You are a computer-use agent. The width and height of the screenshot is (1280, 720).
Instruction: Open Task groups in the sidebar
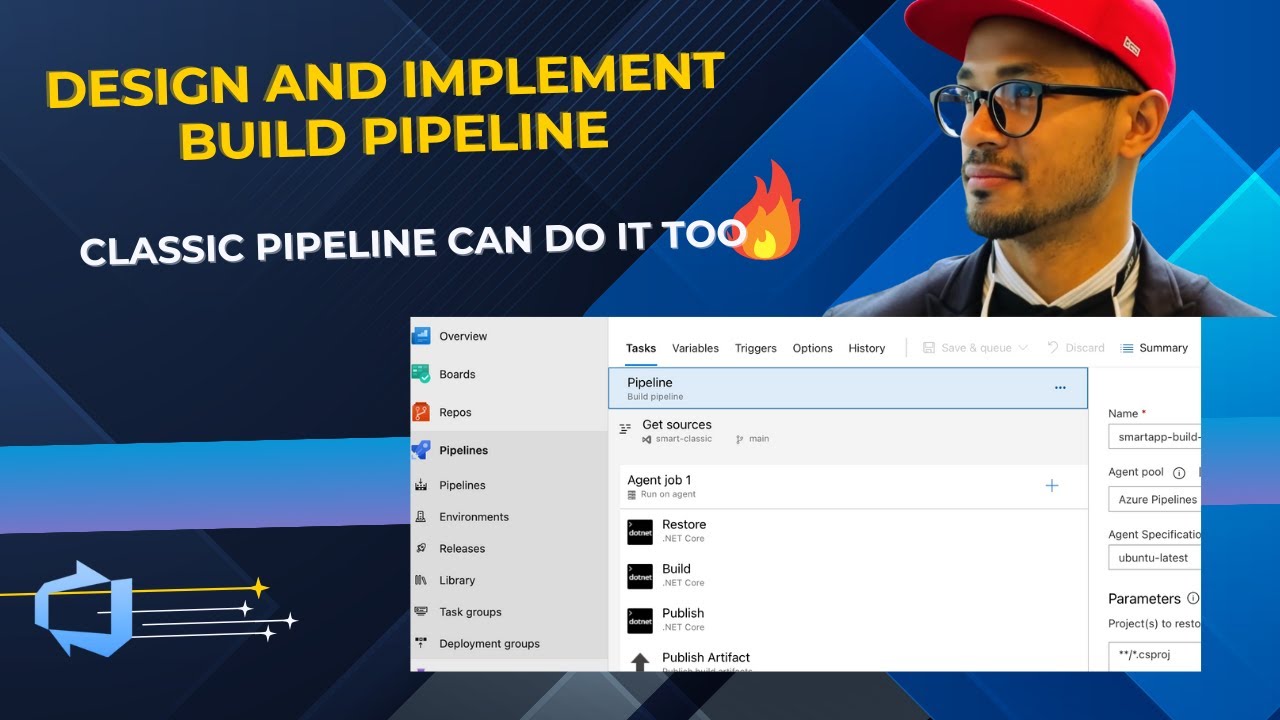click(x=470, y=612)
